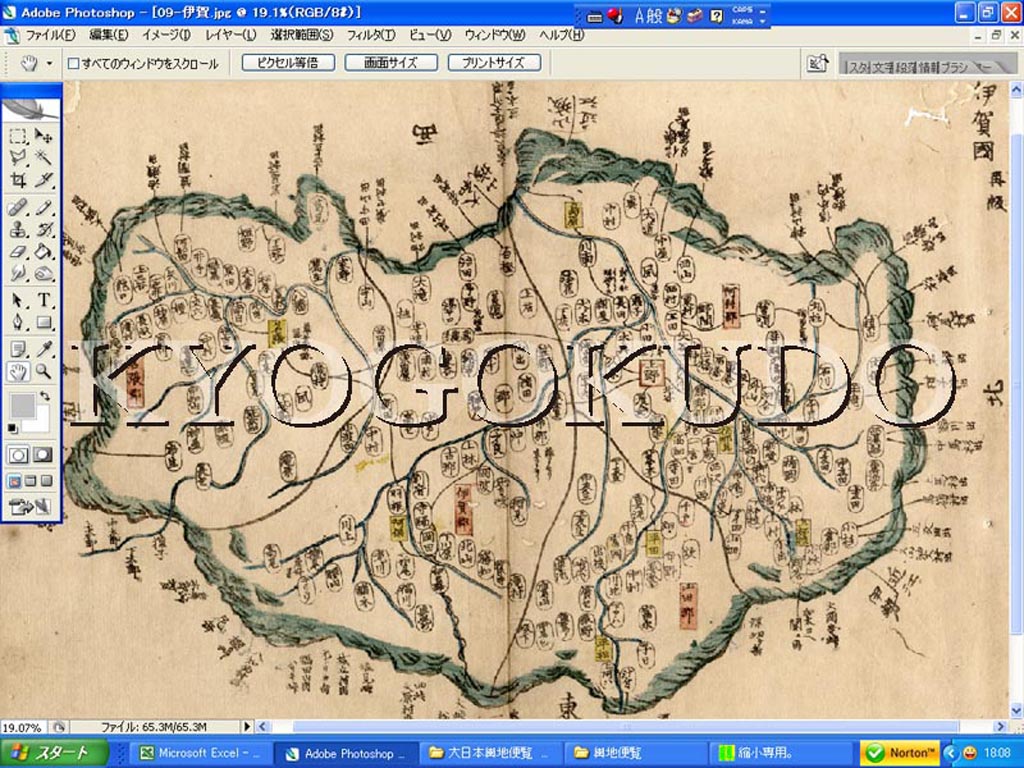Select the Polygonal Lasso tool

[18, 157]
